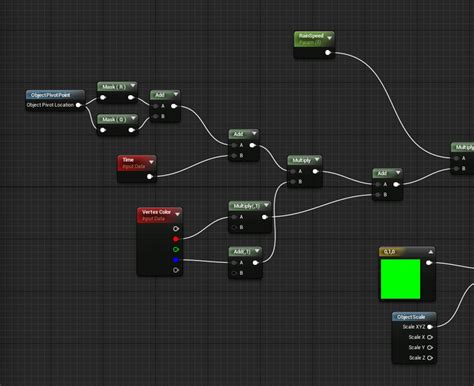Click the blue B output pin on Vertex Color
The image size is (474, 386).
pyautogui.click(x=176, y=260)
